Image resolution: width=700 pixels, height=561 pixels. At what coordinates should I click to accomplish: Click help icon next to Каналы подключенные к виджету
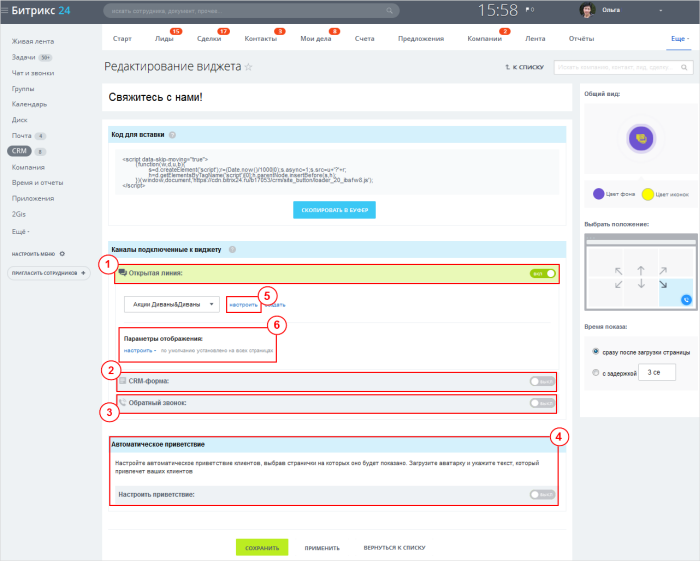(x=232, y=249)
